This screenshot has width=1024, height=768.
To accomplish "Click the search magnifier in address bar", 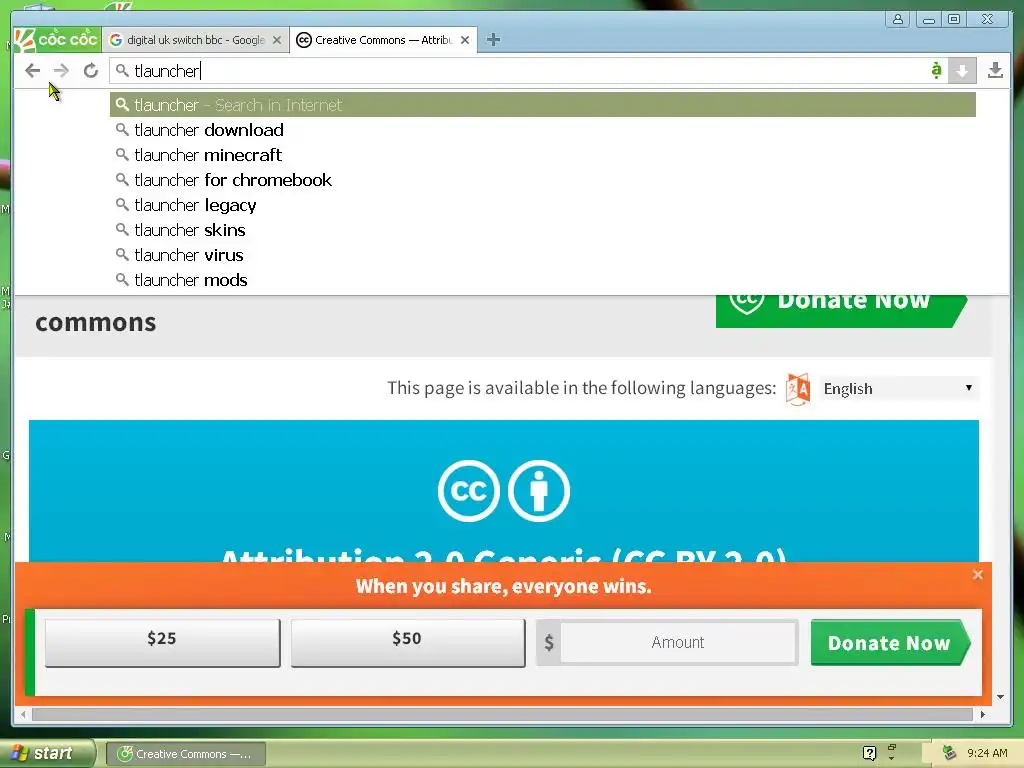I will 122,70.
